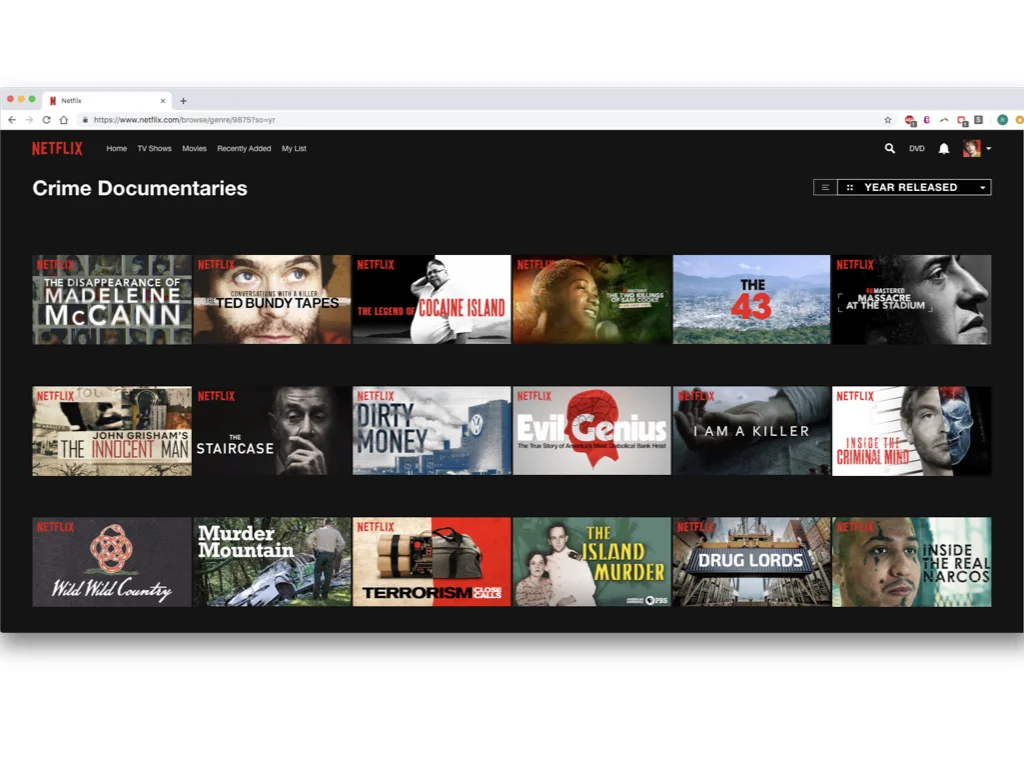The width and height of the screenshot is (1024, 768).
Task: Click the green R browser profile icon
Action: 1002,120
